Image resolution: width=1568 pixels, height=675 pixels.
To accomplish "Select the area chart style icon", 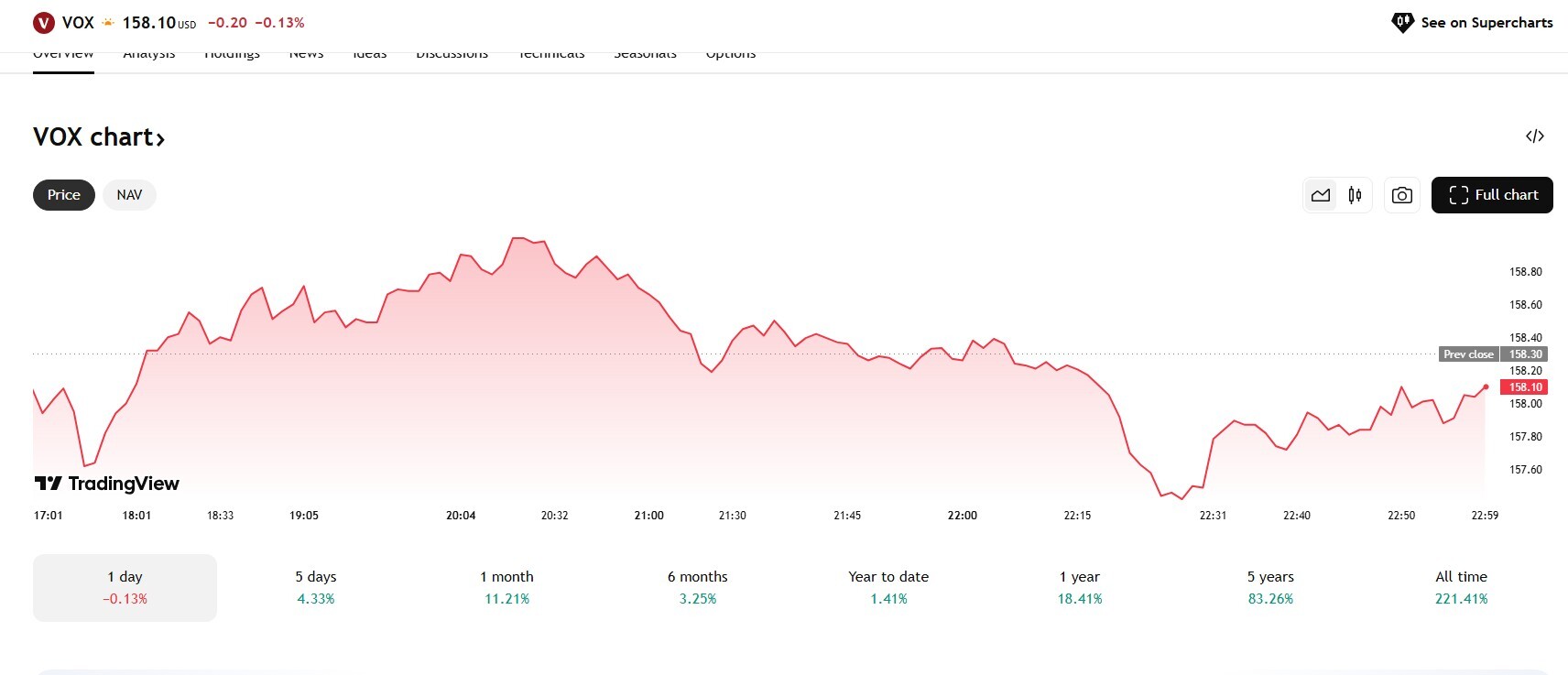I will (1320, 195).
